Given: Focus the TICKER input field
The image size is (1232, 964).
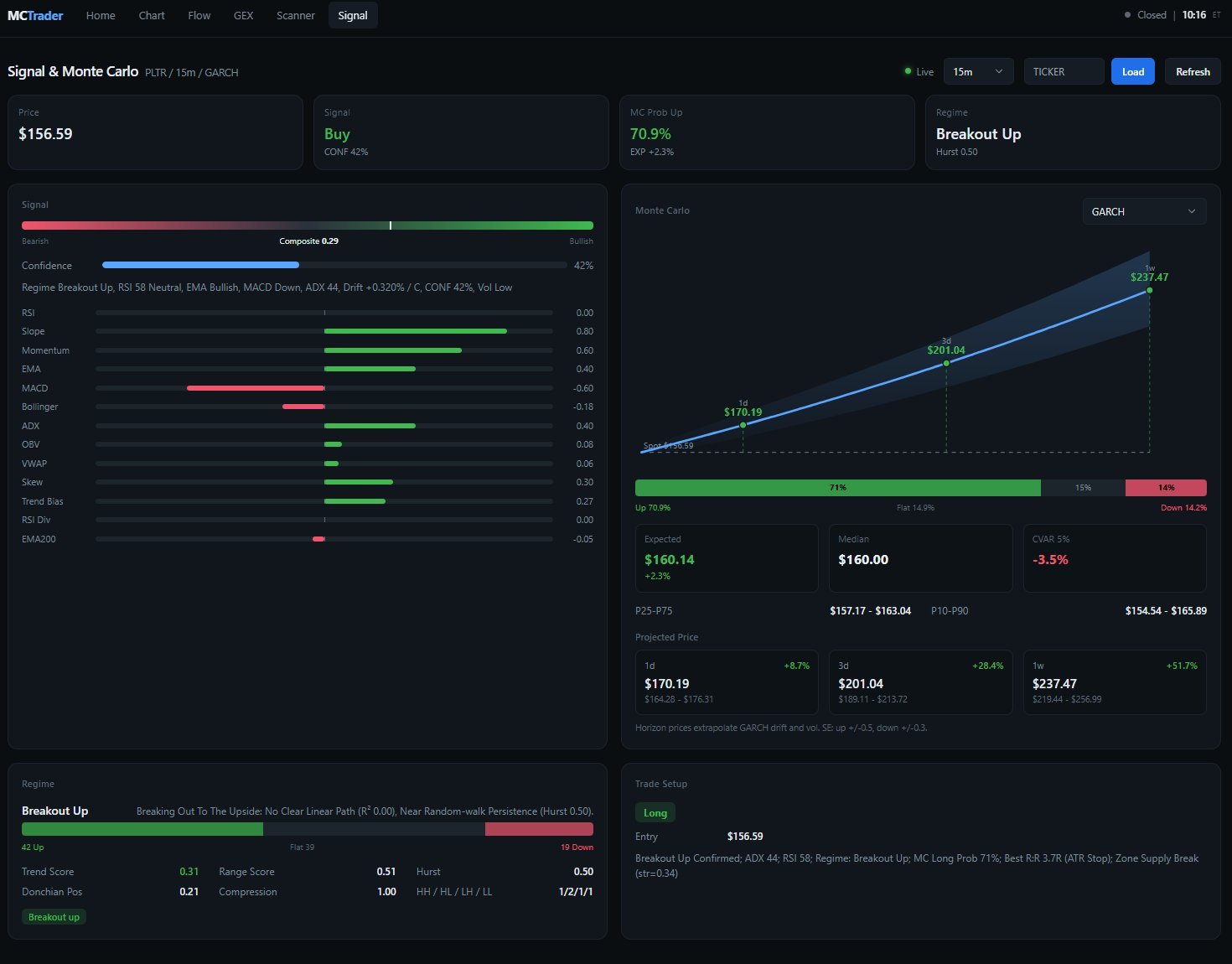Looking at the screenshot, I should pos(1064,71).
